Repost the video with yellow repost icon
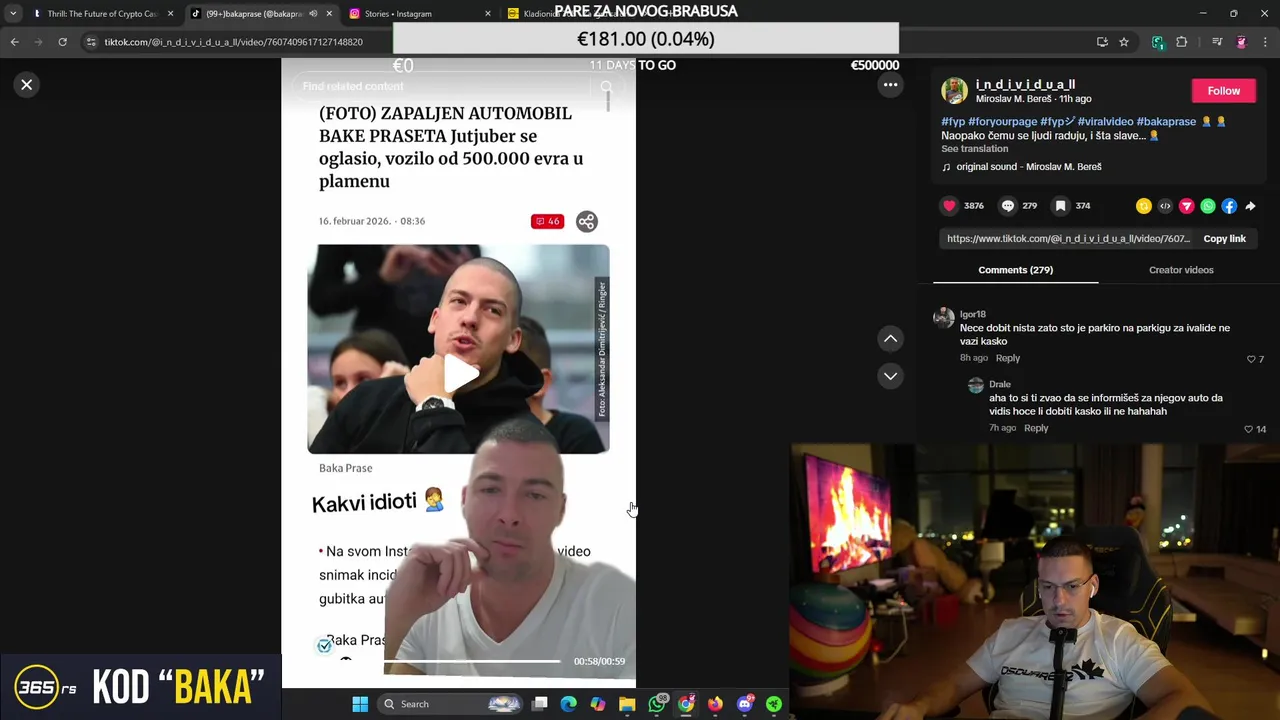Viewport: 1280px width, 720px height. [1144, 206]
